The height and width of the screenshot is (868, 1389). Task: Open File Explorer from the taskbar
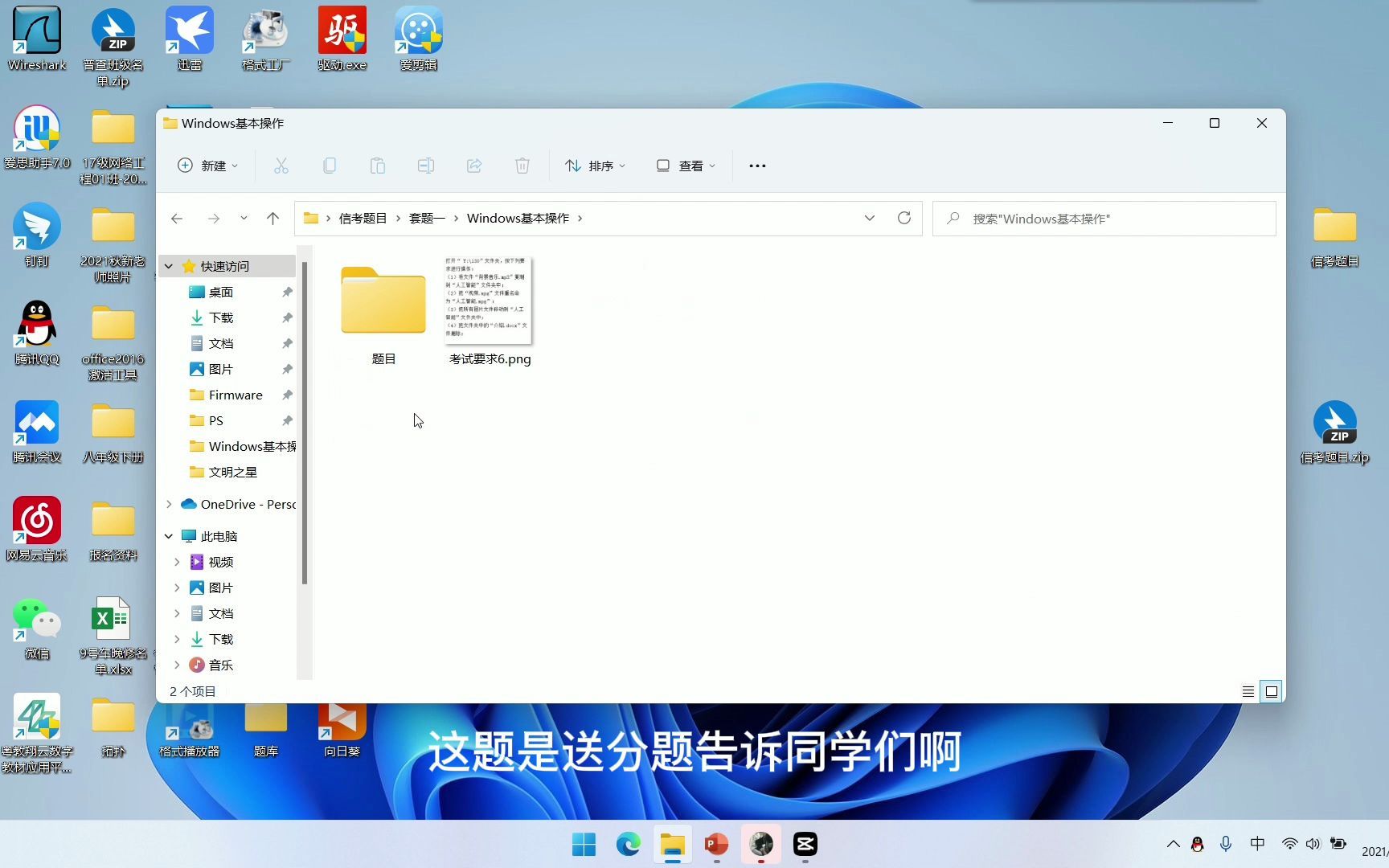673,845
